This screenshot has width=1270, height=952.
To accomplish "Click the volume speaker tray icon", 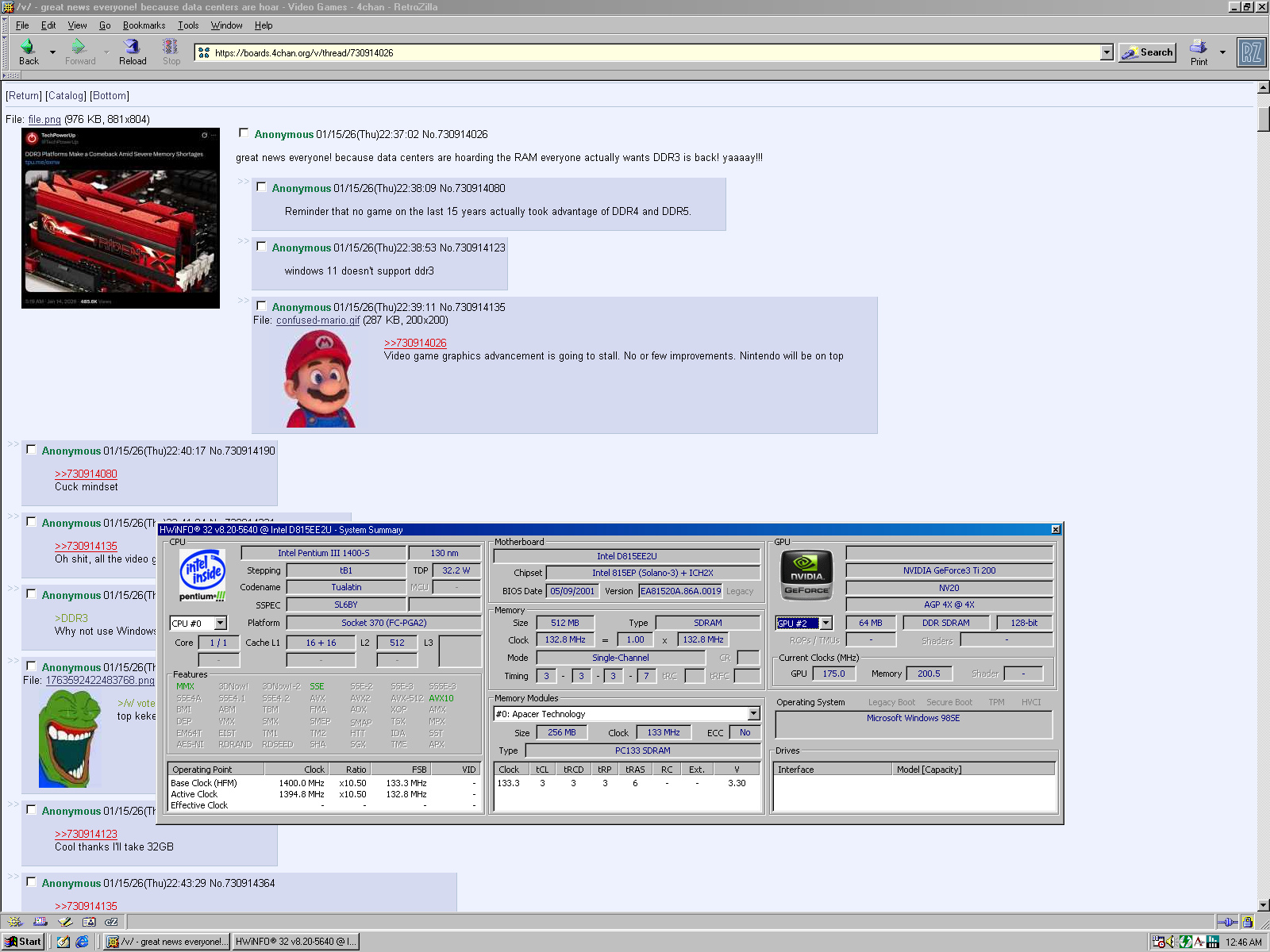I will pyautogui.click(x=1172, y=942).
